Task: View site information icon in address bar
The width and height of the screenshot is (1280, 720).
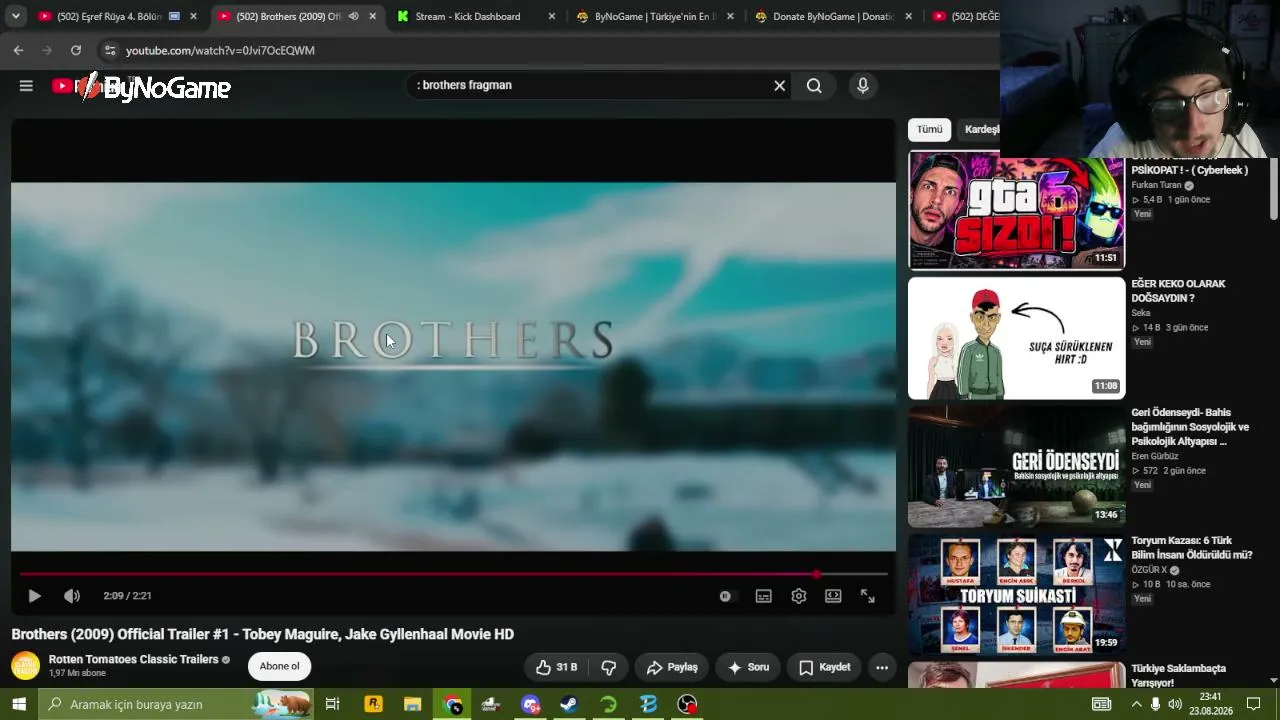Action: click(110, 50)
